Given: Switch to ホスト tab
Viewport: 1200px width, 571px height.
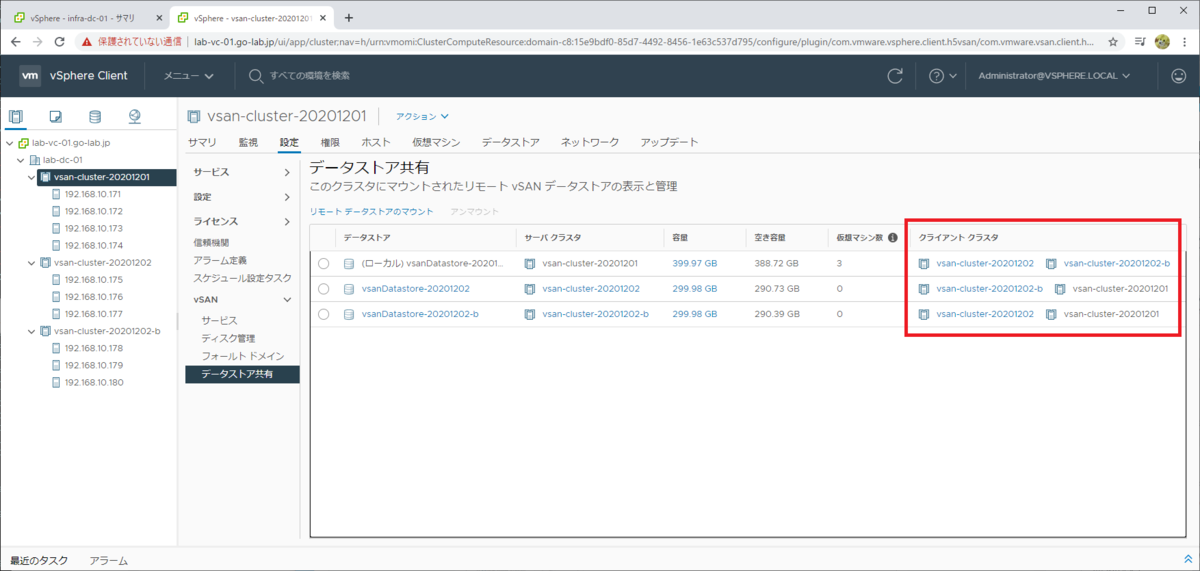Looking at the screenshot, I should [376, 143].
